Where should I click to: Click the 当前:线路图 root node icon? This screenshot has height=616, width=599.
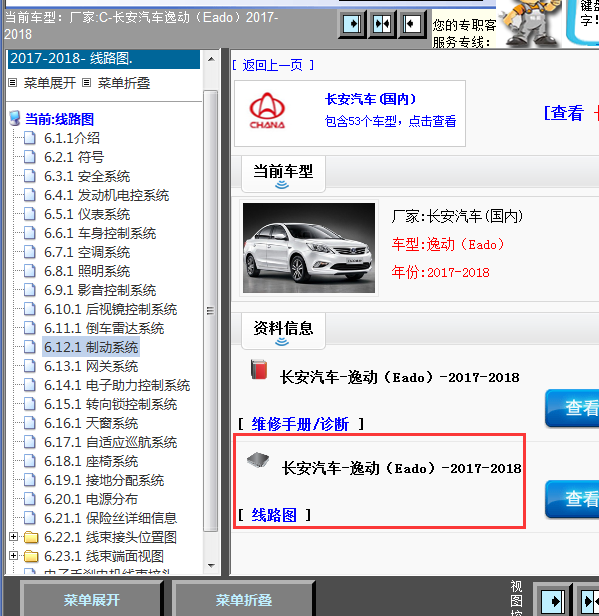tap(15, 118)
